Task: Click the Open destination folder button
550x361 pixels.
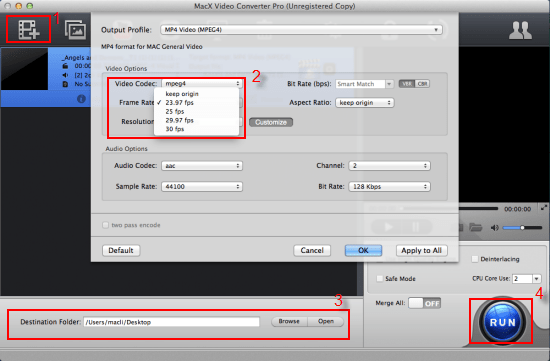Action: 326,321
